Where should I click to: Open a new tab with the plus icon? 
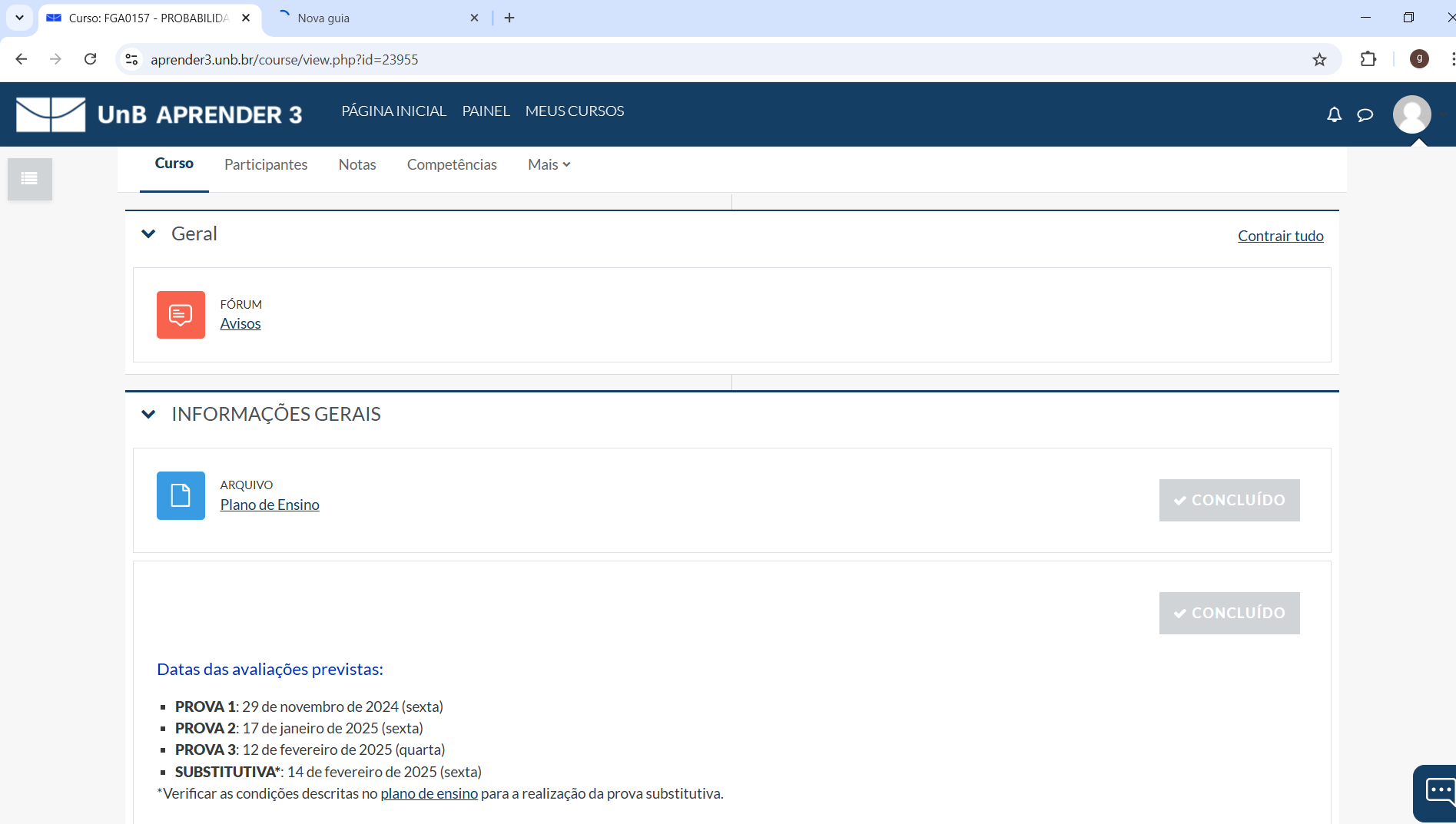509,18
